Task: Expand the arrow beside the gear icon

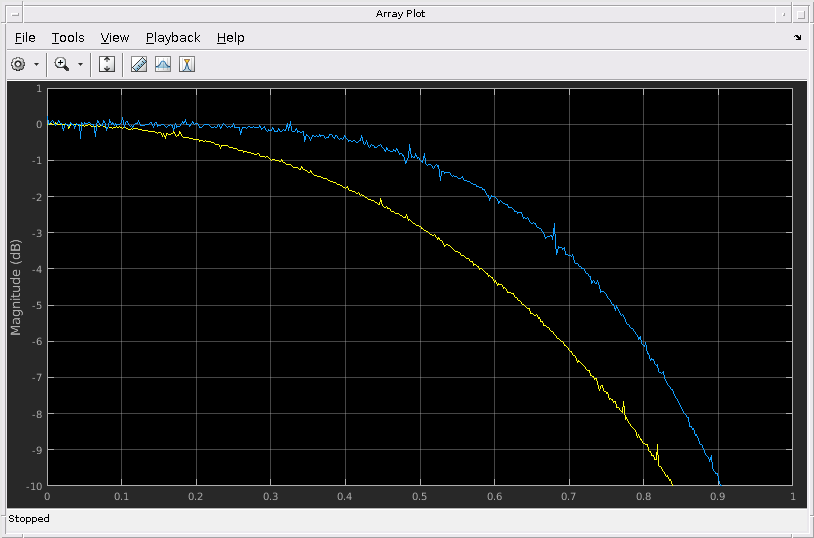Action: (36, 64)
